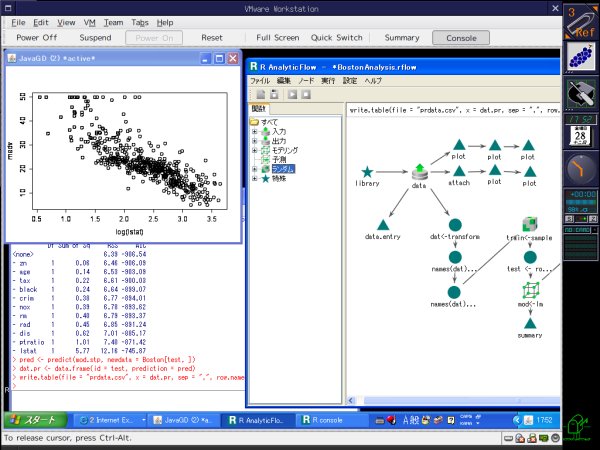Screen dimensions: 600x450
Task: Select the library star node in the flow
Action: tap(367, 172)
